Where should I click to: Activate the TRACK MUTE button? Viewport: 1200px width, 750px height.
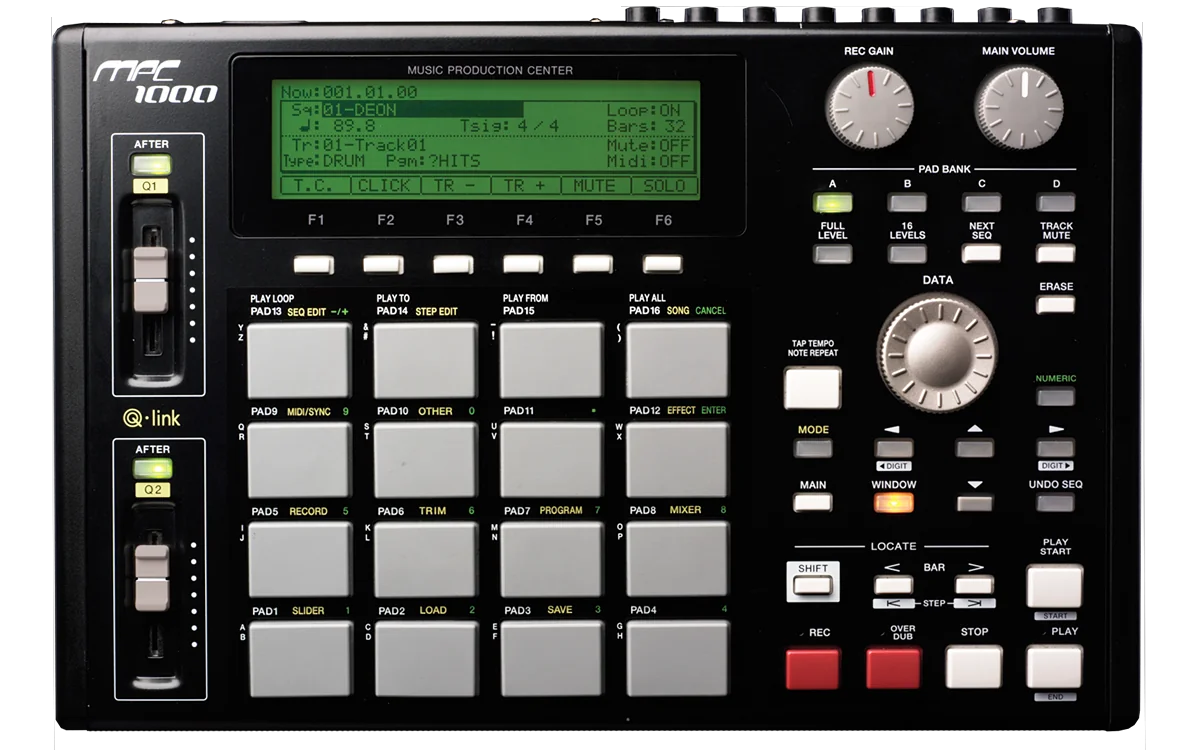point(1056,253)
